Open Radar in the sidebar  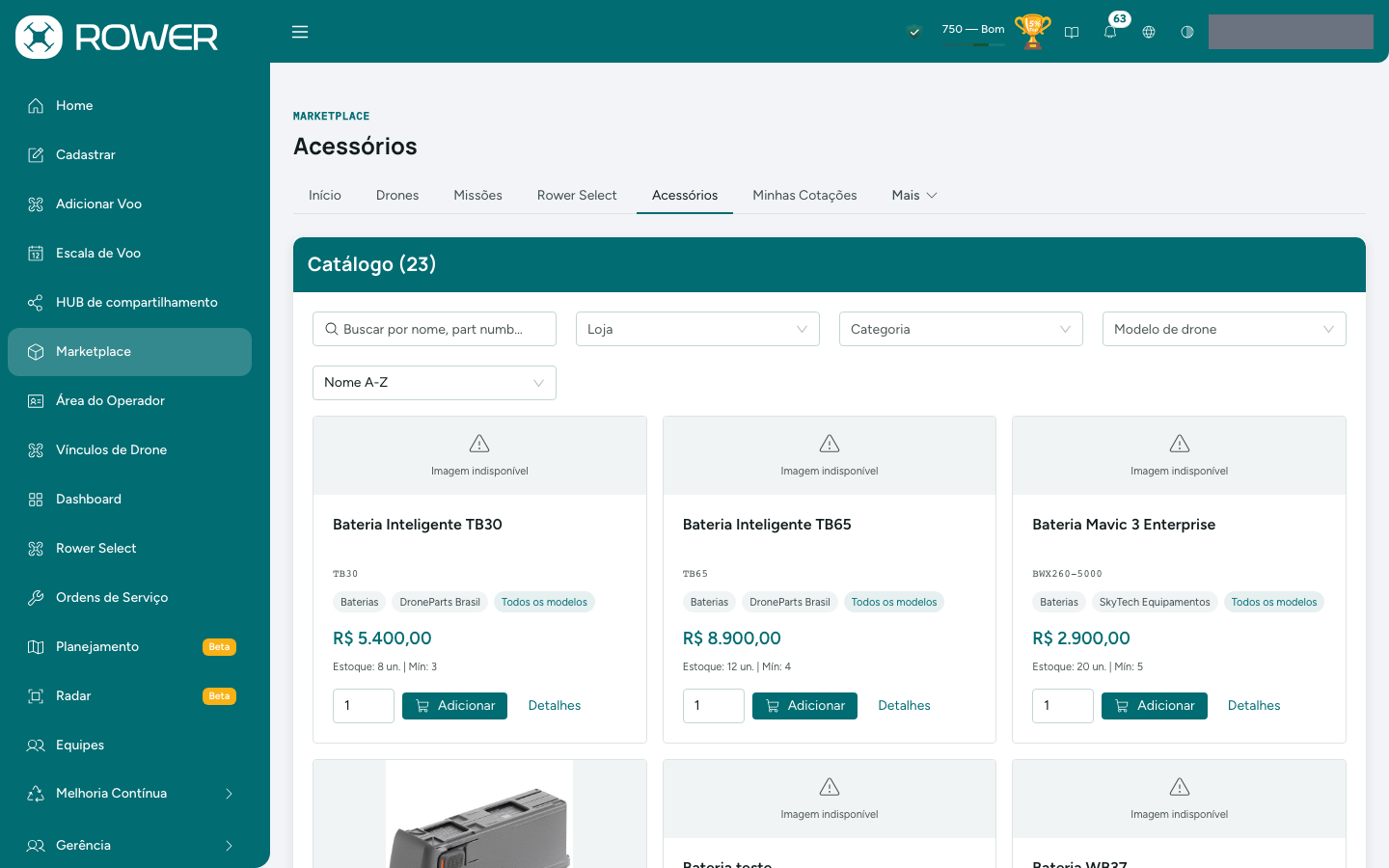(x=129, y=696)
